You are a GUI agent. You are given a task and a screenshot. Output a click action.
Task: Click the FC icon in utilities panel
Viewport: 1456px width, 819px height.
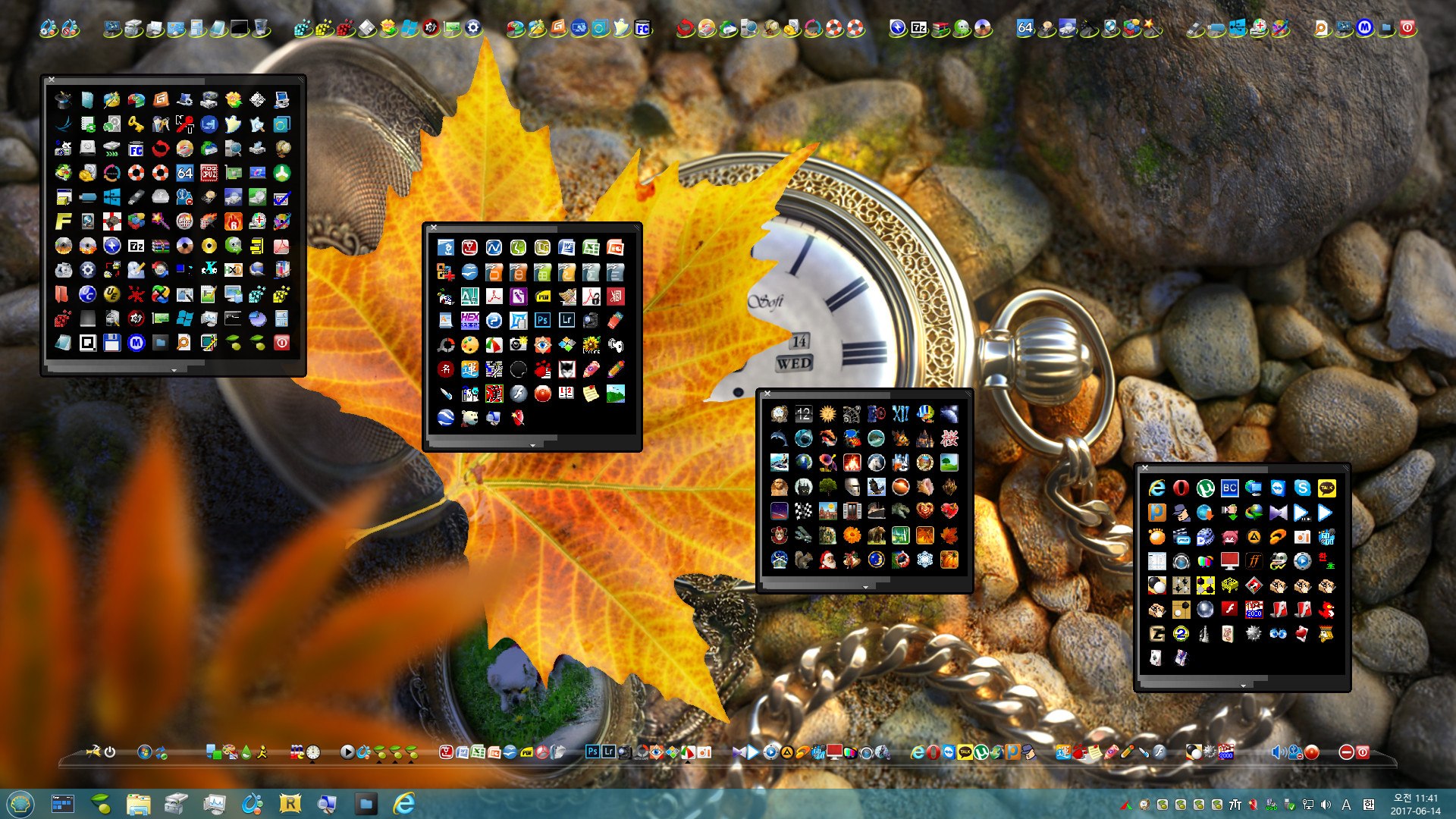pos(136,149)
